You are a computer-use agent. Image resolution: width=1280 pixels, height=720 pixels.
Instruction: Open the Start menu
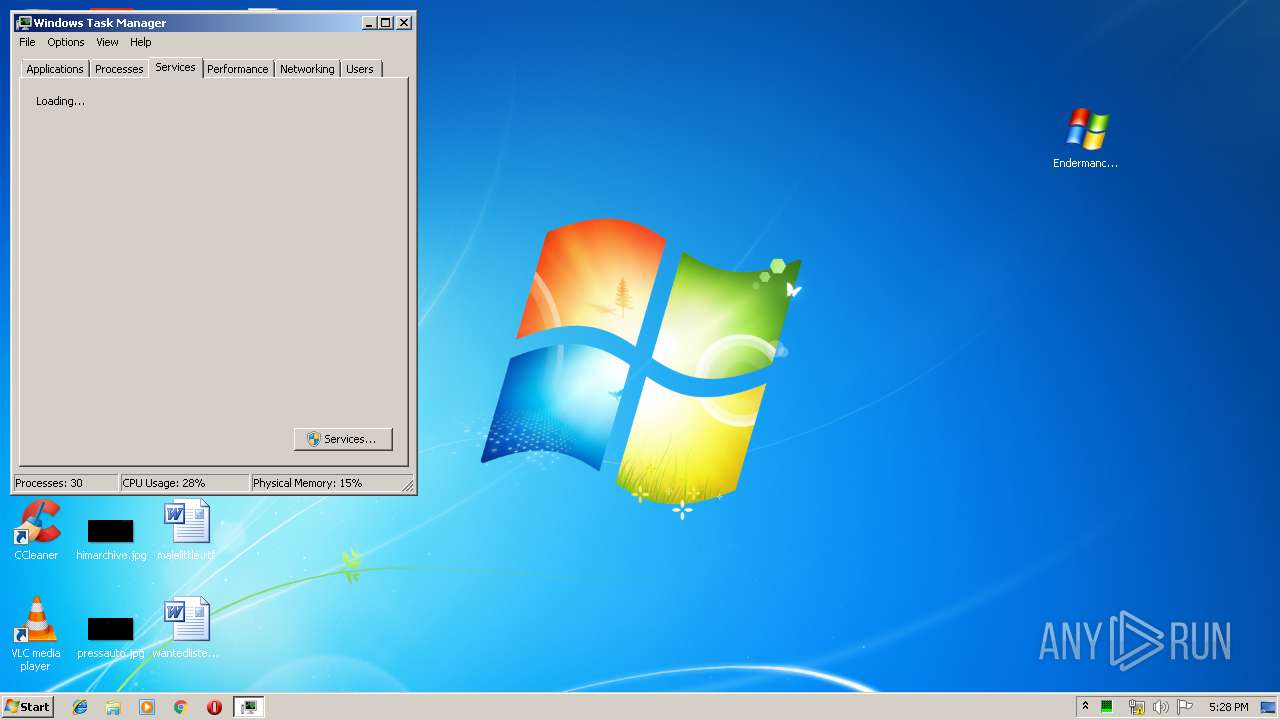(x=27, y=707)
